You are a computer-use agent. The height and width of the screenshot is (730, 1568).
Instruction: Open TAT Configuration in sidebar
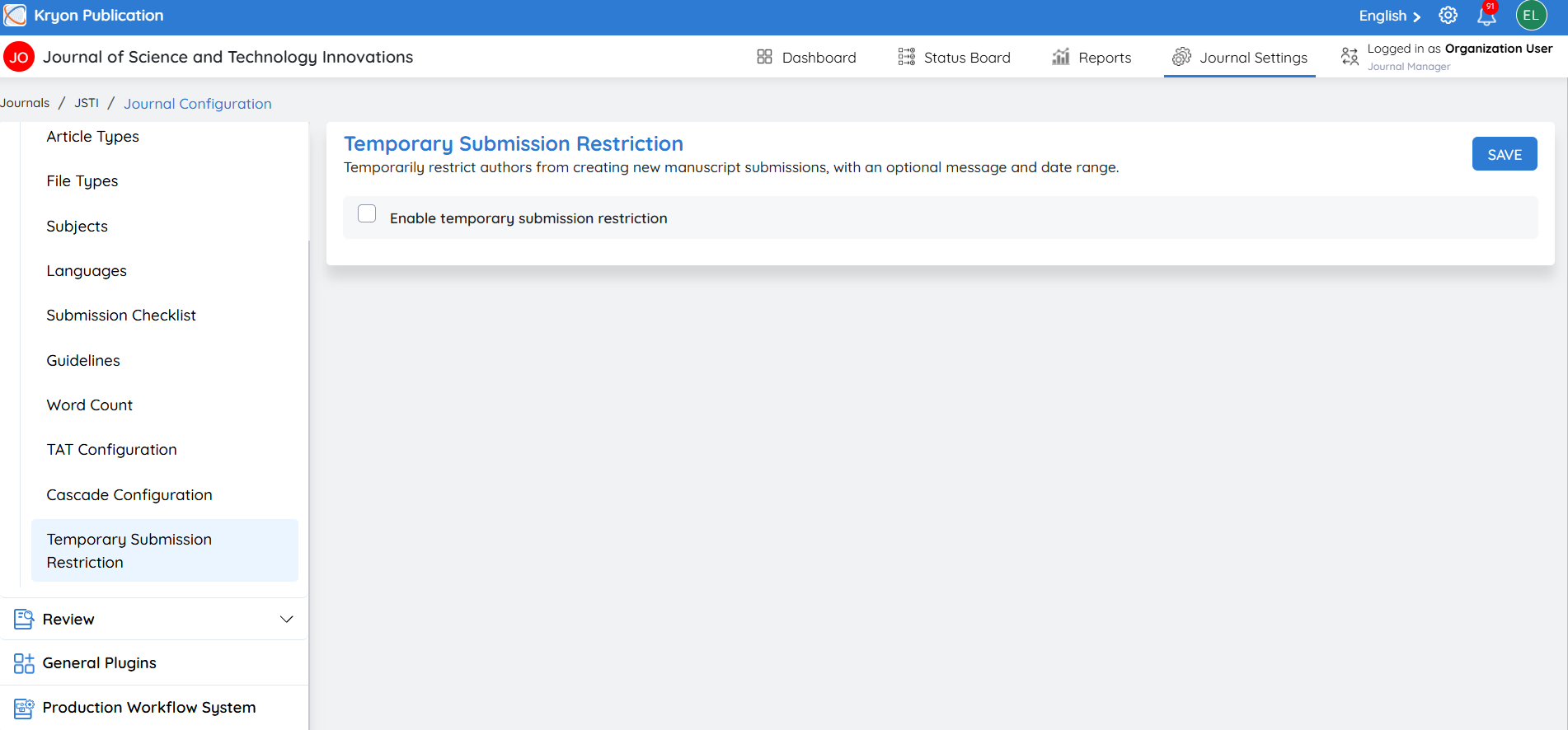tap(112, 450)
